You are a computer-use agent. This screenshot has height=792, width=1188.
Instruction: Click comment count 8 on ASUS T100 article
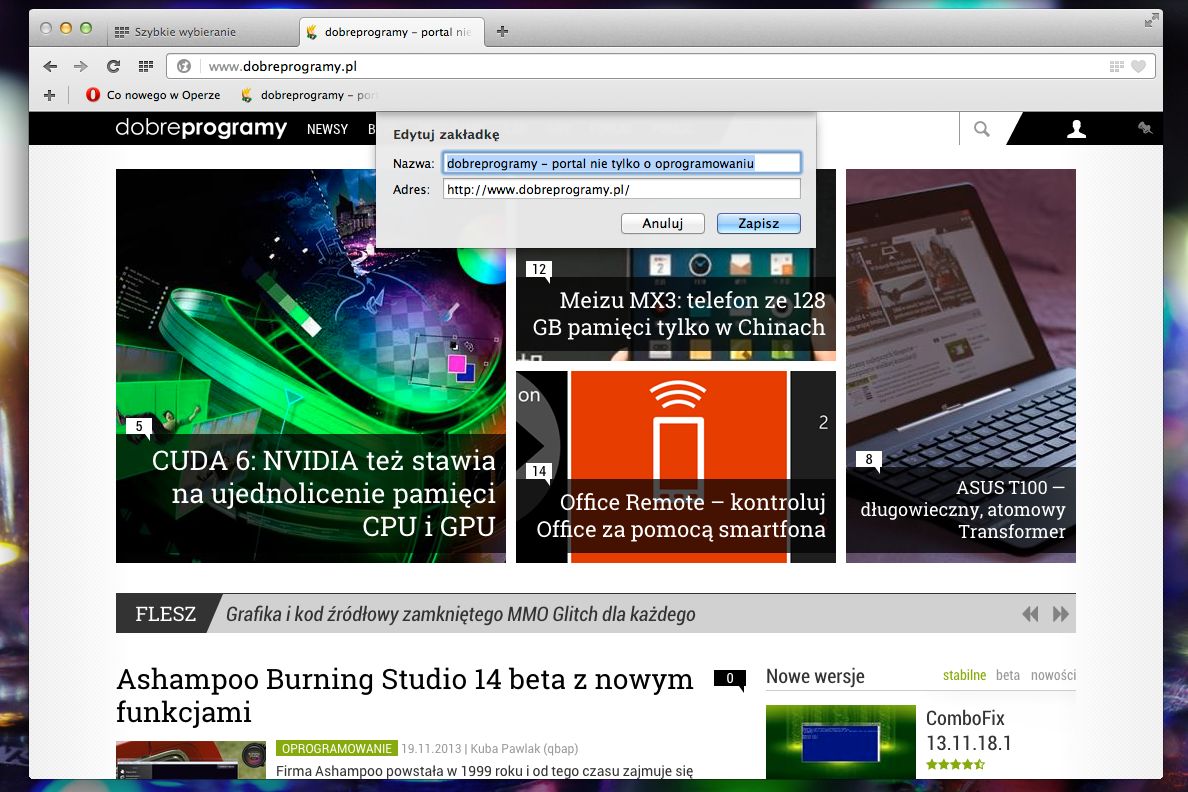pos(868,460)
